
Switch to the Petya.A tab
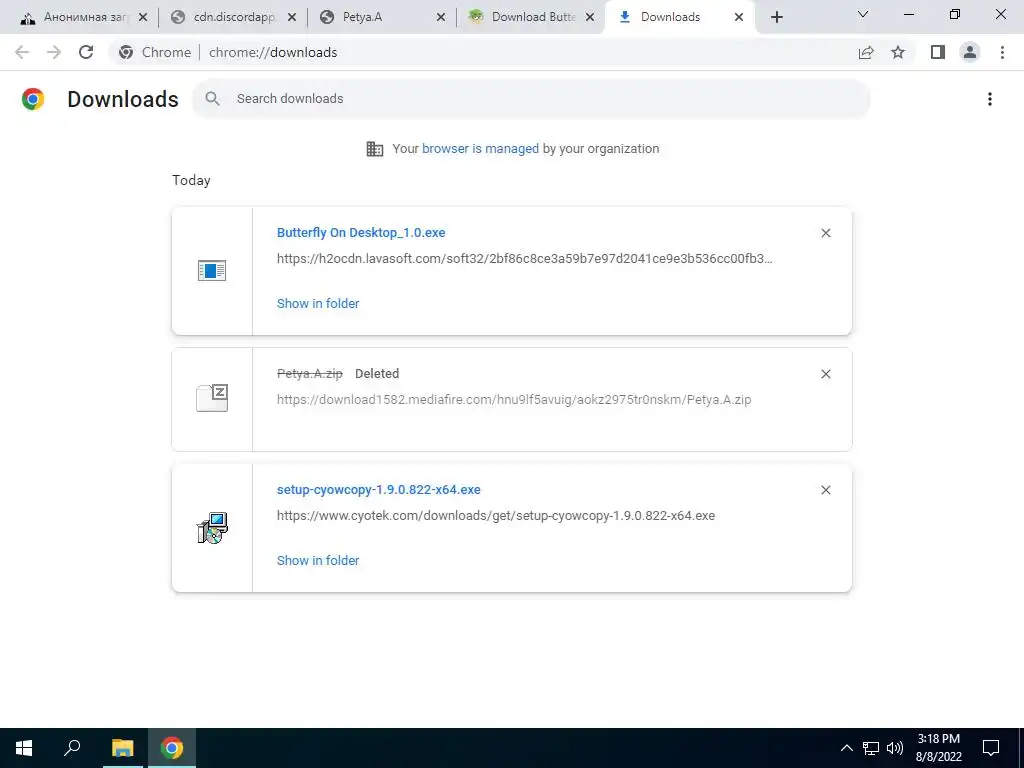381,17
